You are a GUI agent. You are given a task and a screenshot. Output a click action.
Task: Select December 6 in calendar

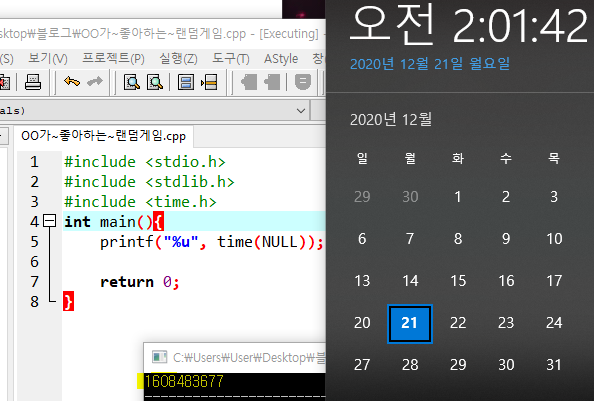(362, 239)
